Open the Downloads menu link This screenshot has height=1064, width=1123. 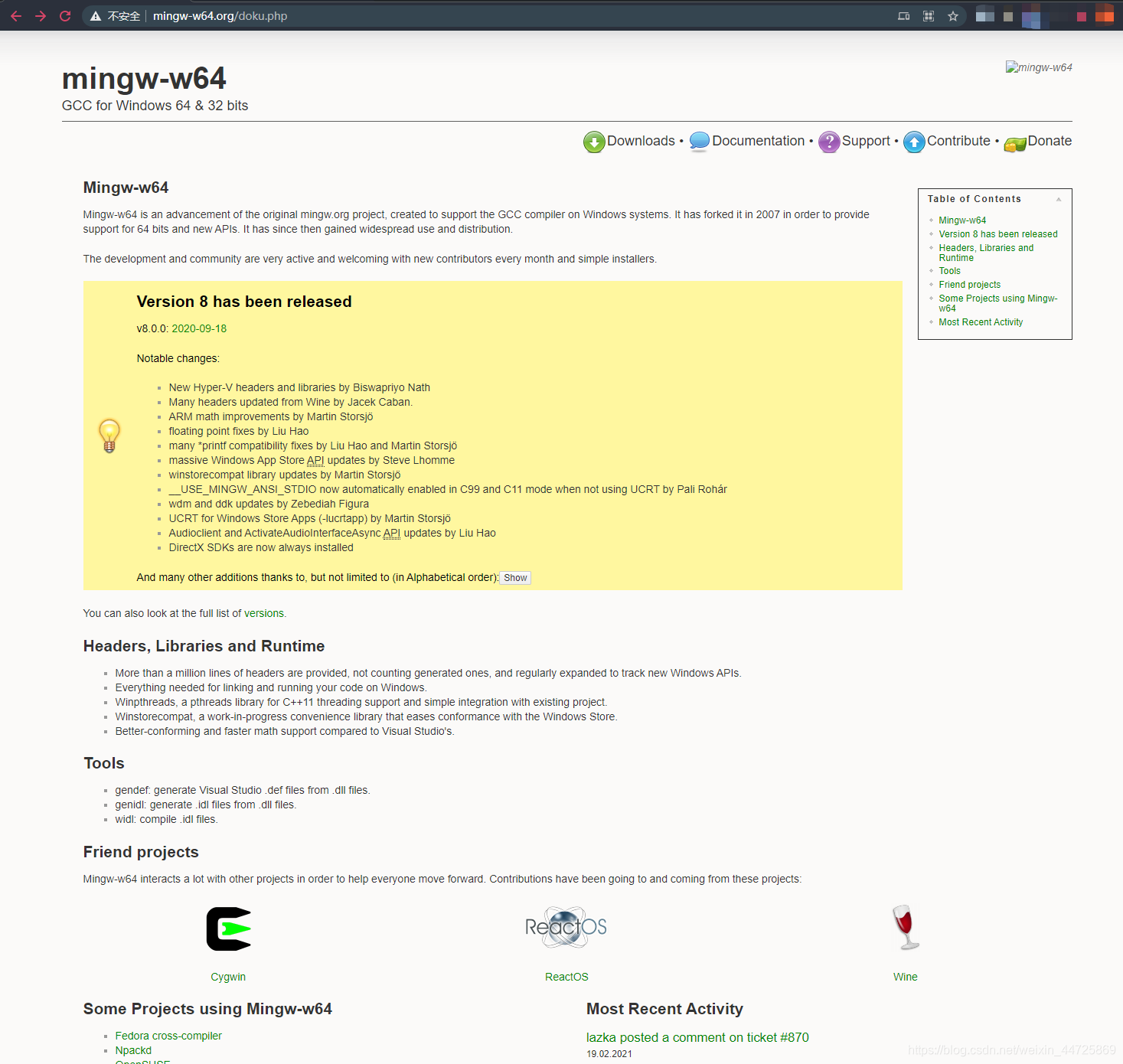tap(641, 141)
